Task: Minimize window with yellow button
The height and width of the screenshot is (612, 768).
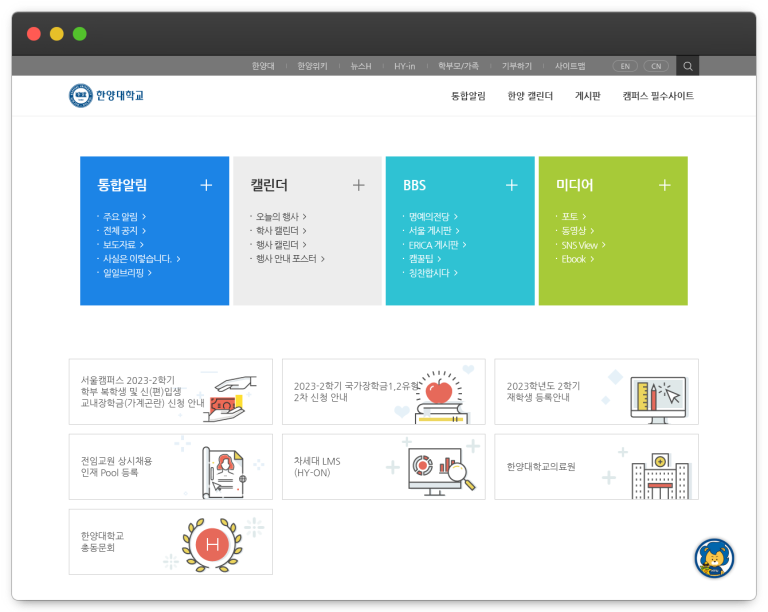Action: (57, 34)
